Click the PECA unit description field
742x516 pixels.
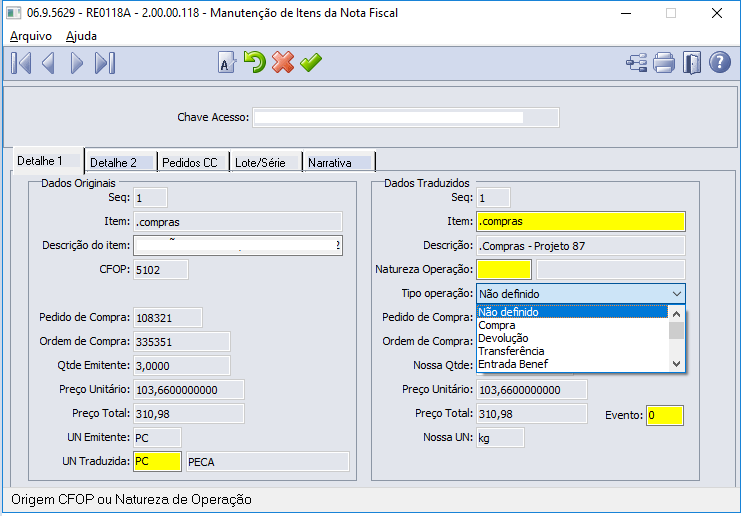pyautogui.click(x=267, y=462)
